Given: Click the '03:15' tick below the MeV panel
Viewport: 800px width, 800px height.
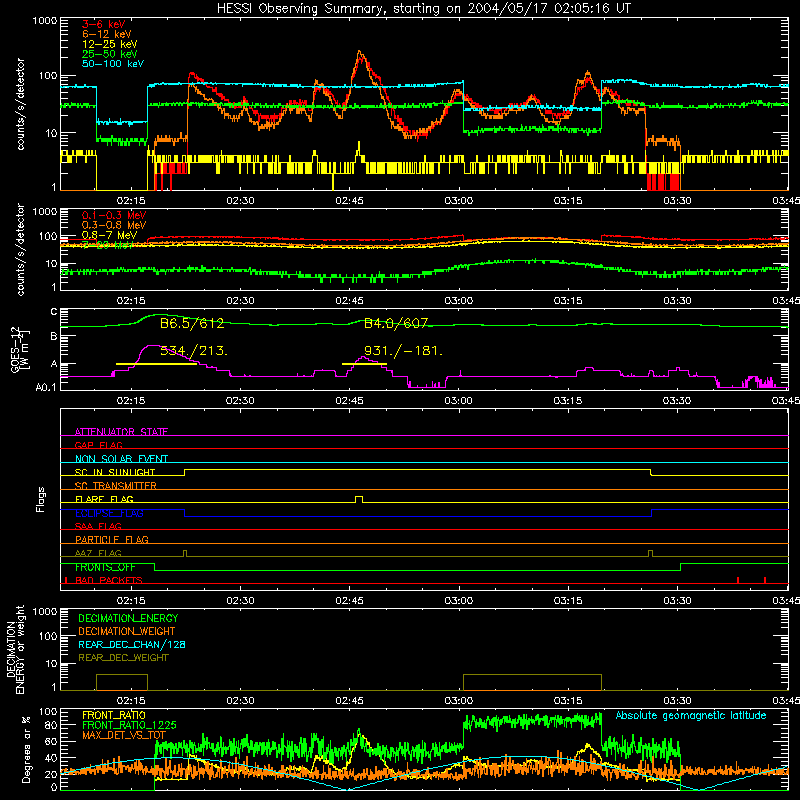Looking at the screenshot, I should point(568,301).
